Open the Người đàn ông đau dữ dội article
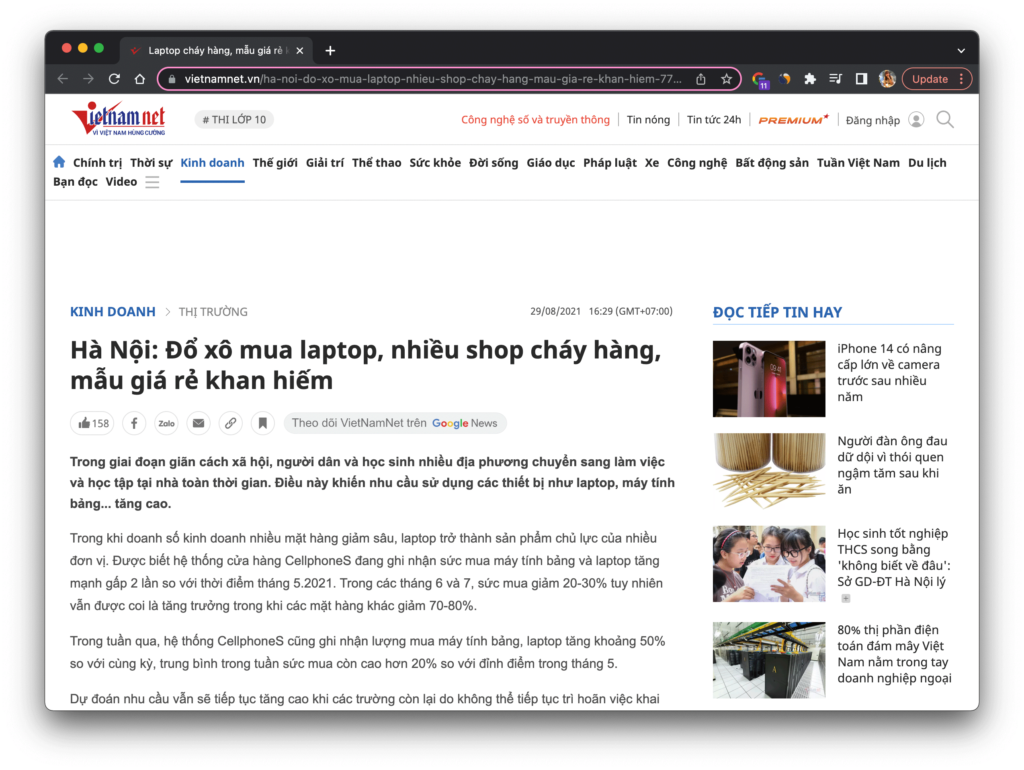The width and height of the screenshot is (1024, 770). click(892, 465)
